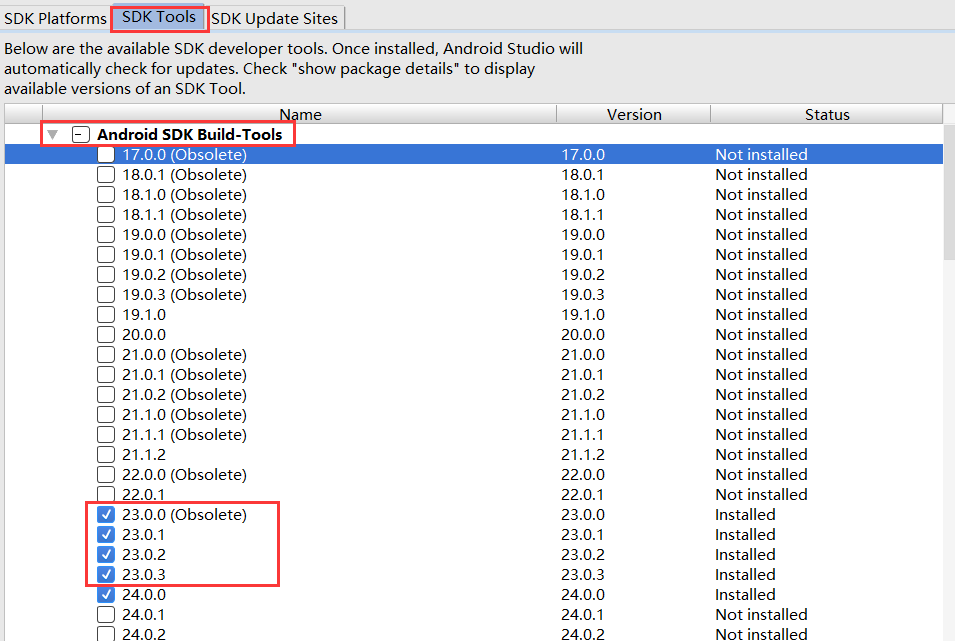
Task: Select the '18.1.1 (Obsolete)' row label
Action: click(185, 214)
